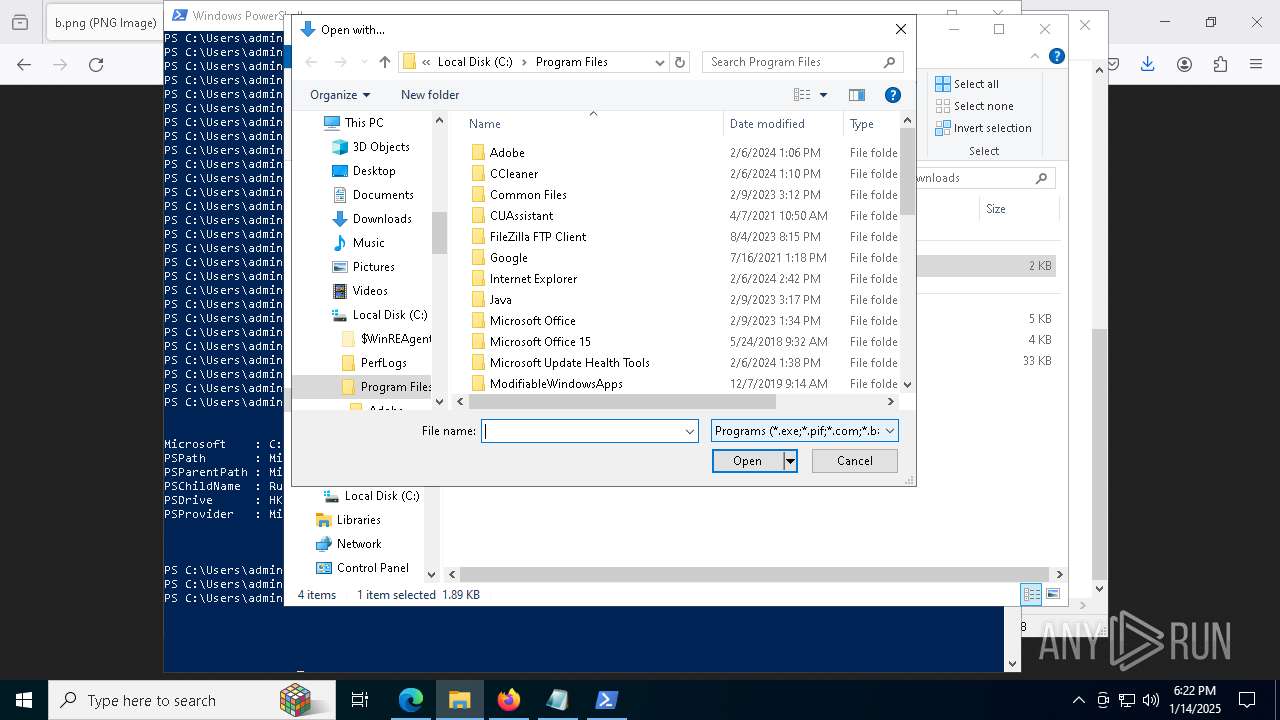Open Task View on taskbar
This screenshot has height=720, width=1280.
coord(360,700)
